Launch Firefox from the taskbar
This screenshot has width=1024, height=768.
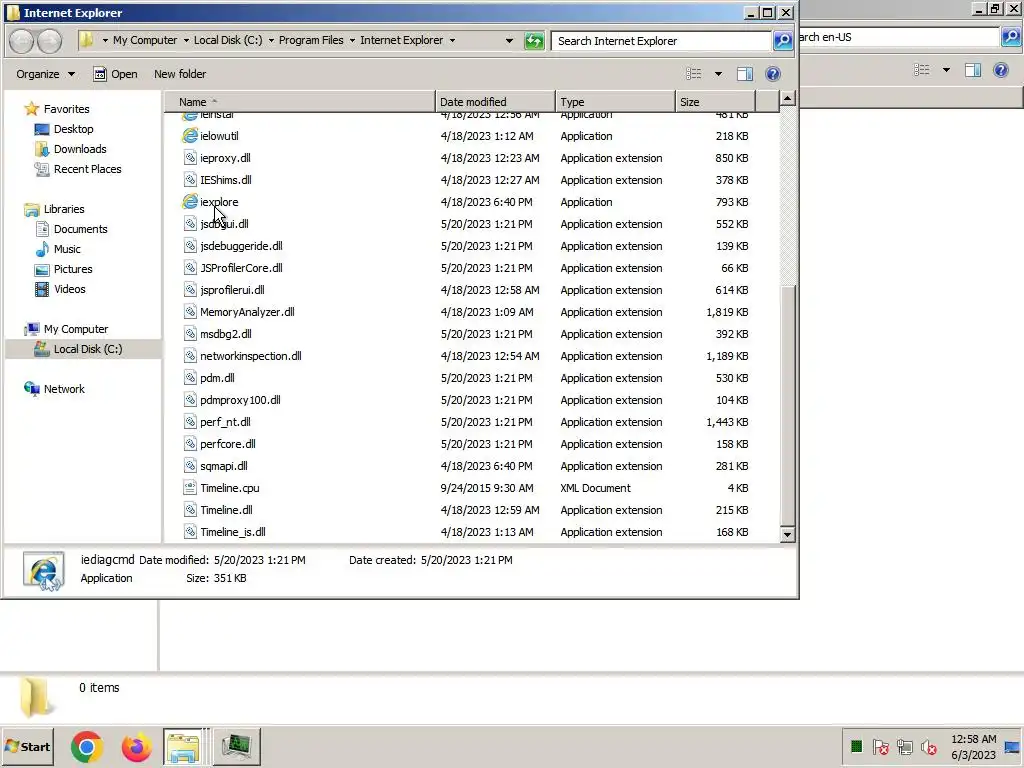coord(136,746)
